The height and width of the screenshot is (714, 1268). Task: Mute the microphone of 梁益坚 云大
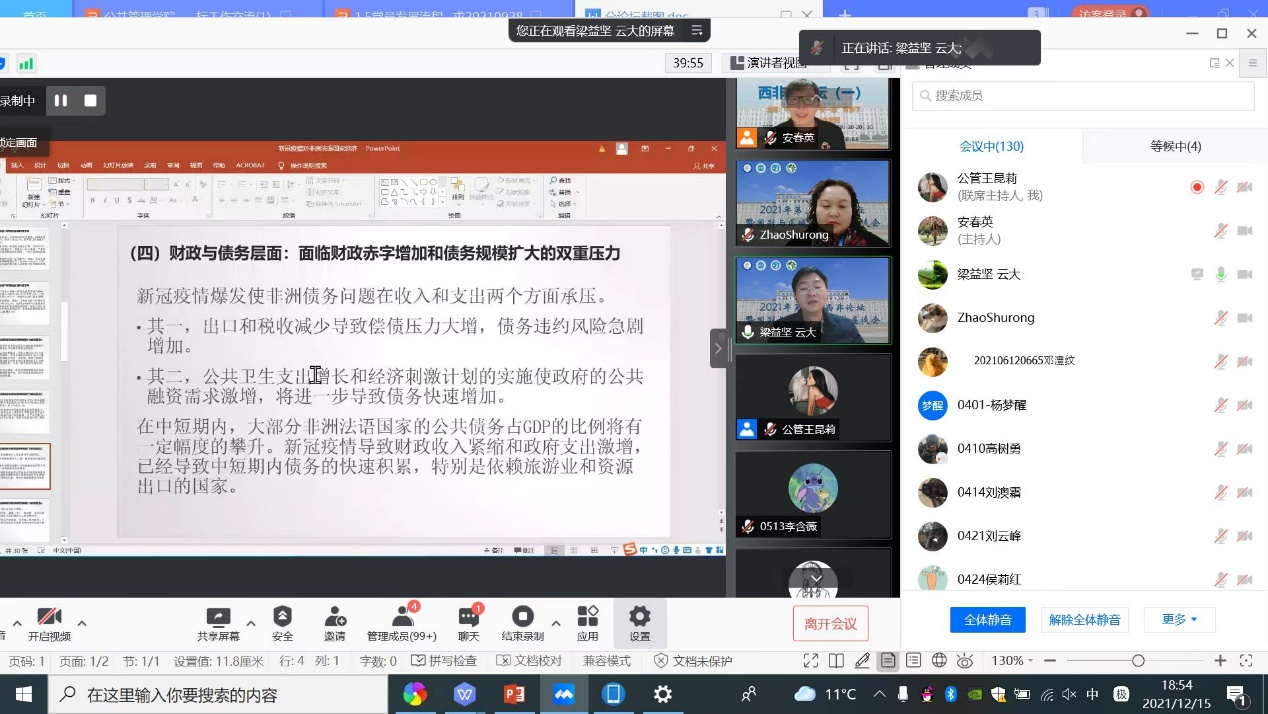click(x=1221, y=275)
